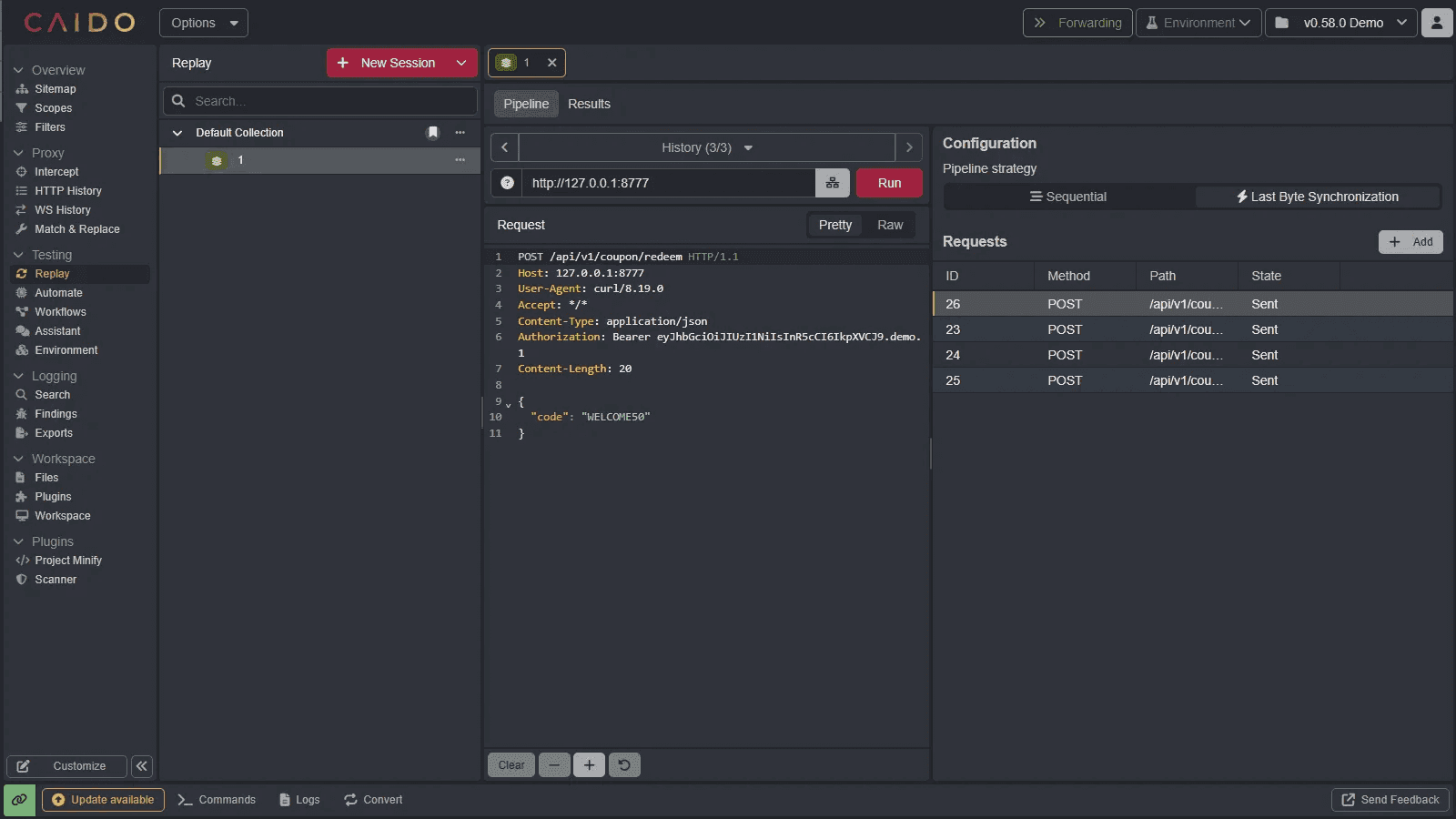Create a New Session
This screenshot has height=819, width=1456.
[x=387, y=63]
